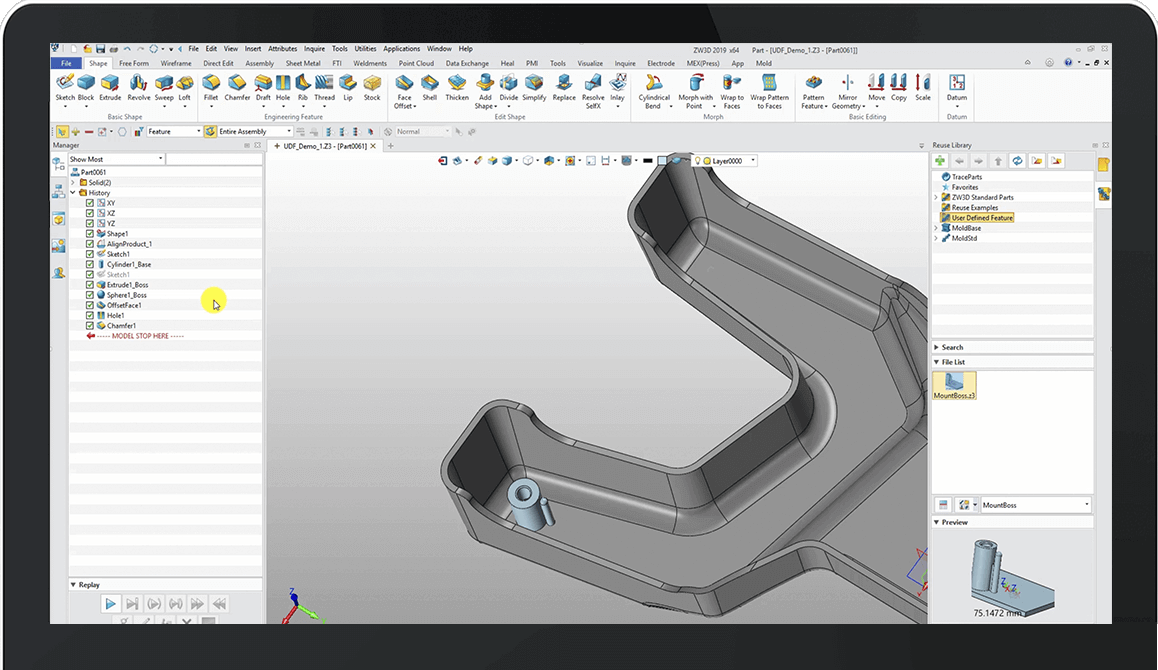Refresh the Reuse Library list
Image resolution: width=1158 pixels, height=670 pixels.
point(1017,161)
